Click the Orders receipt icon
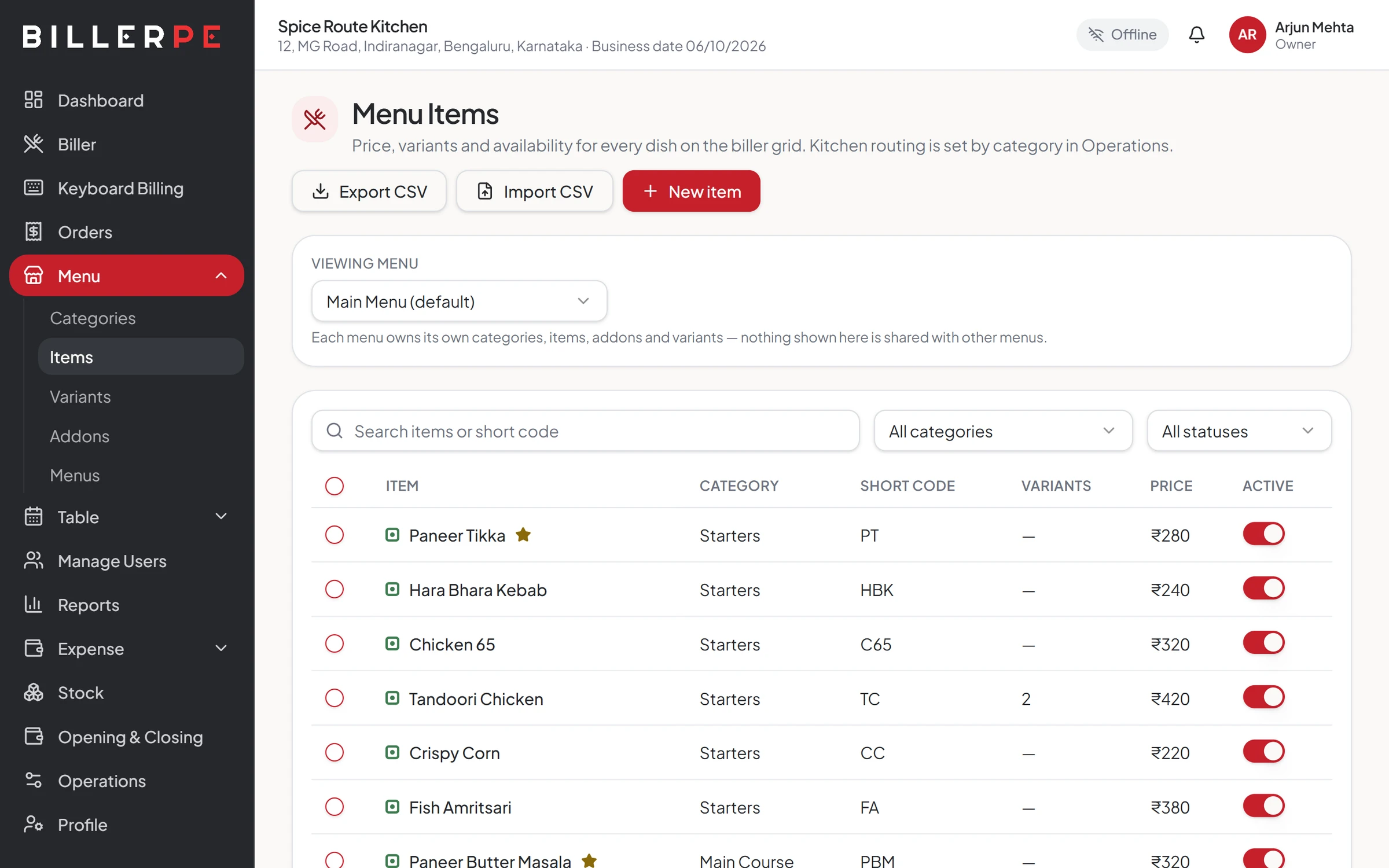 tap(34, 231)
